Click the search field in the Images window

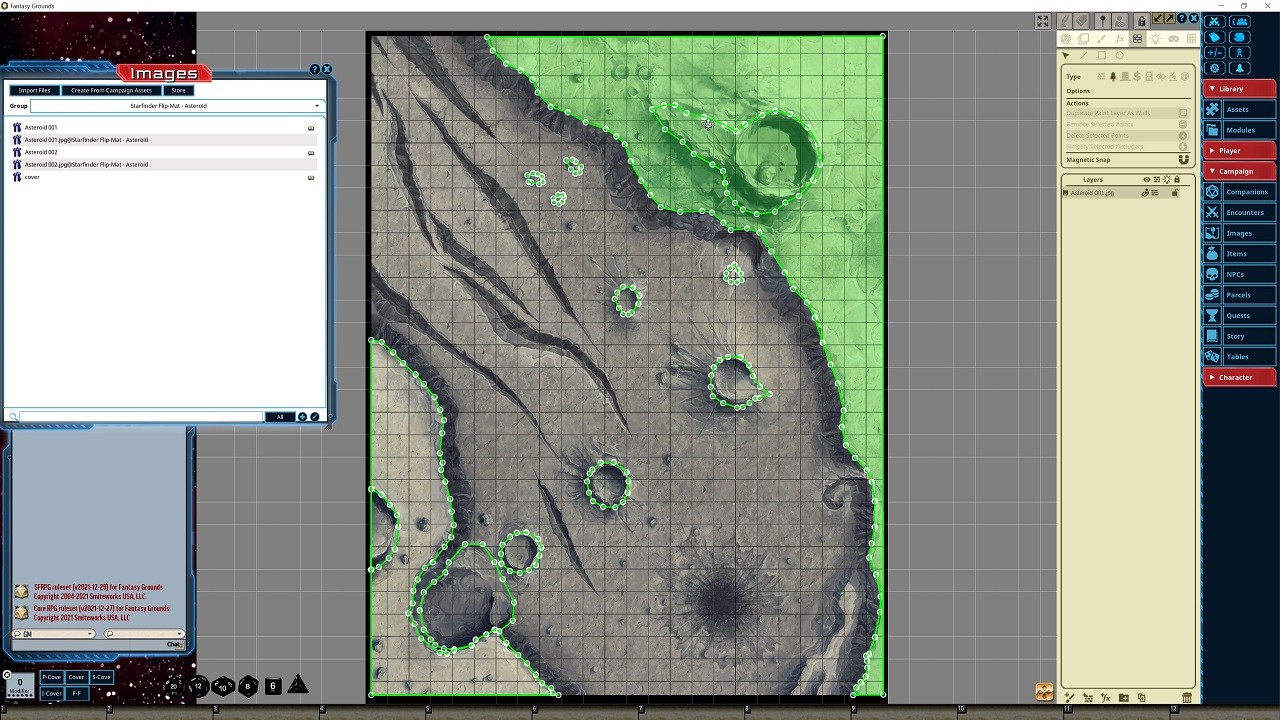140,416
